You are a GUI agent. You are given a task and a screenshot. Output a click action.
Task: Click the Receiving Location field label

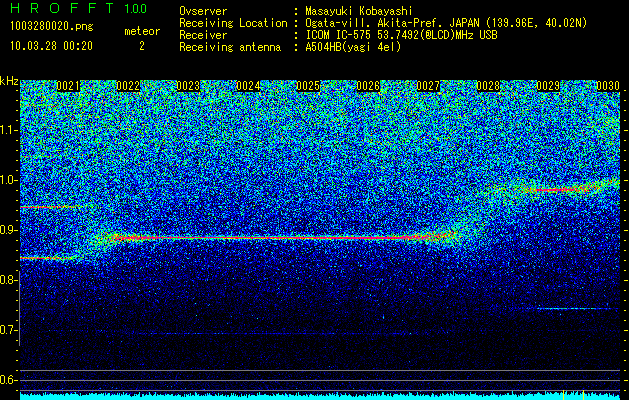click(233, 23)
